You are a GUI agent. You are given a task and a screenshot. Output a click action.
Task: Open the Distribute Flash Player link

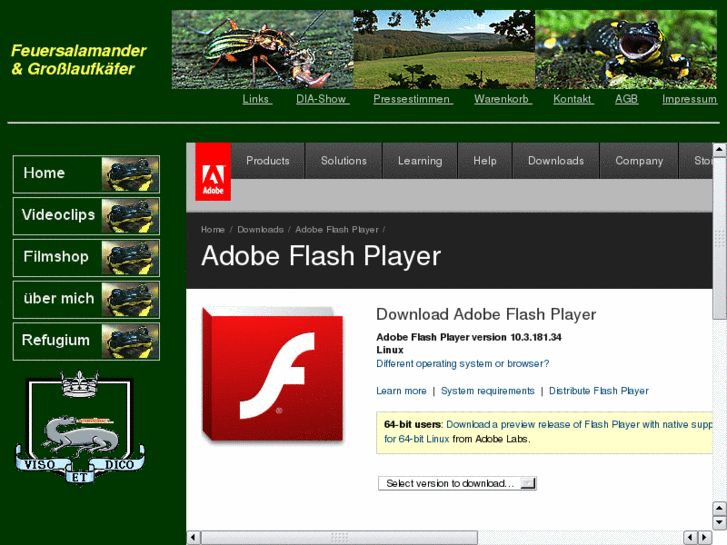[599, 391]
